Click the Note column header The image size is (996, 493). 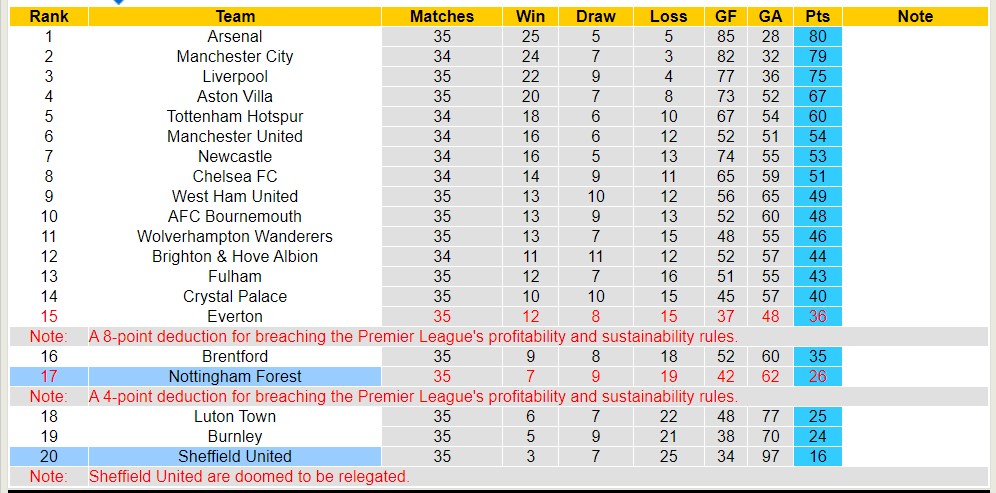(x=915, y=16)
